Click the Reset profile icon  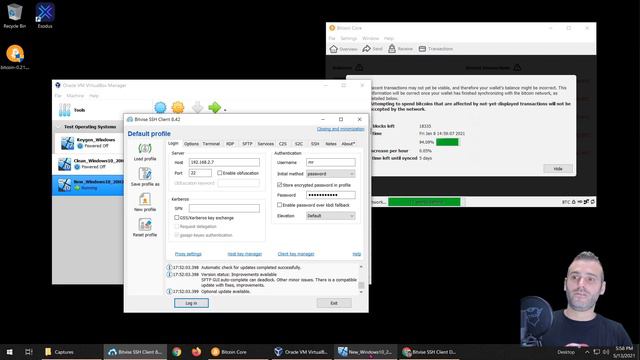coord(145,224)
